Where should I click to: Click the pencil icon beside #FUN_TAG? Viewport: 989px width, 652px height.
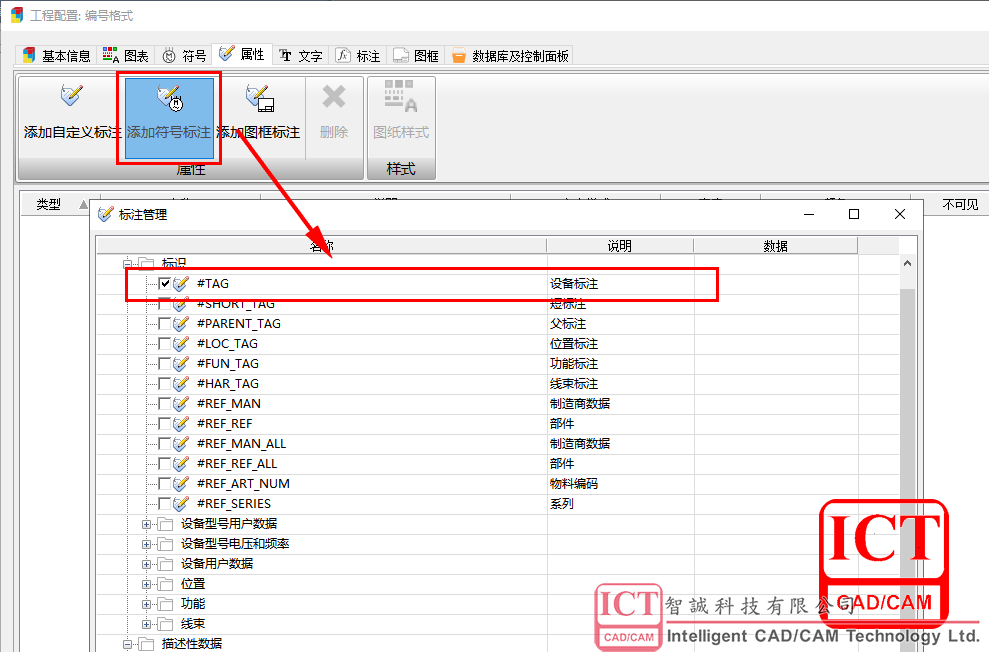pyautogui.click(x=181, y=364)
